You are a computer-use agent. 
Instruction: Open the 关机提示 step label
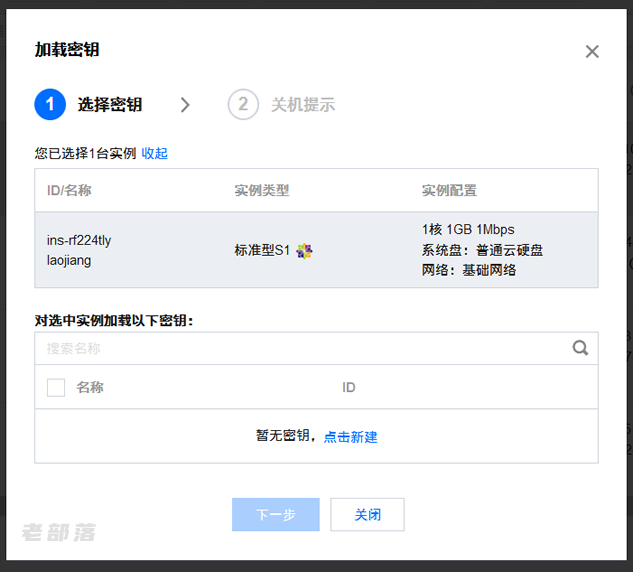coord(303,105)
